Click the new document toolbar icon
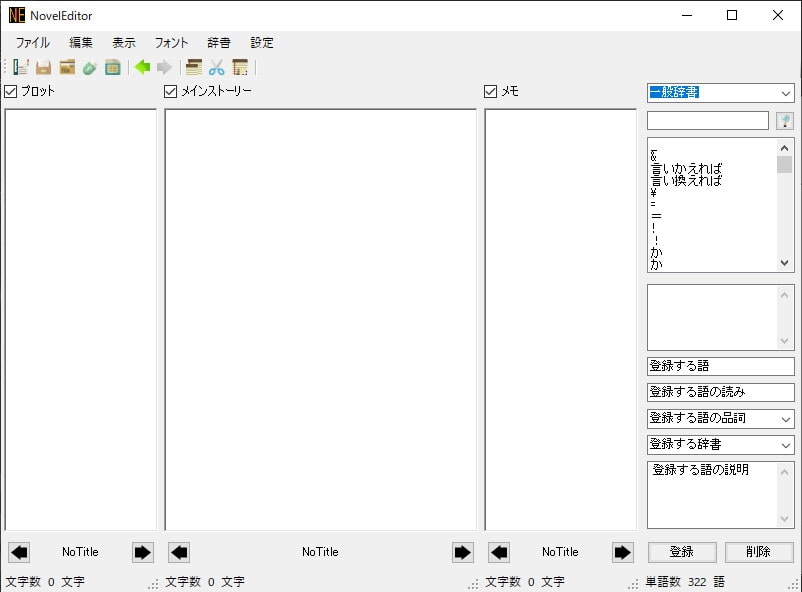 pos(21,67)
